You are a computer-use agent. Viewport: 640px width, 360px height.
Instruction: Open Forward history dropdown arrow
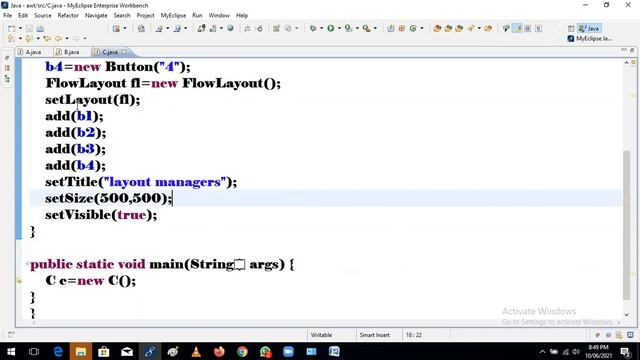click(85, 38)
